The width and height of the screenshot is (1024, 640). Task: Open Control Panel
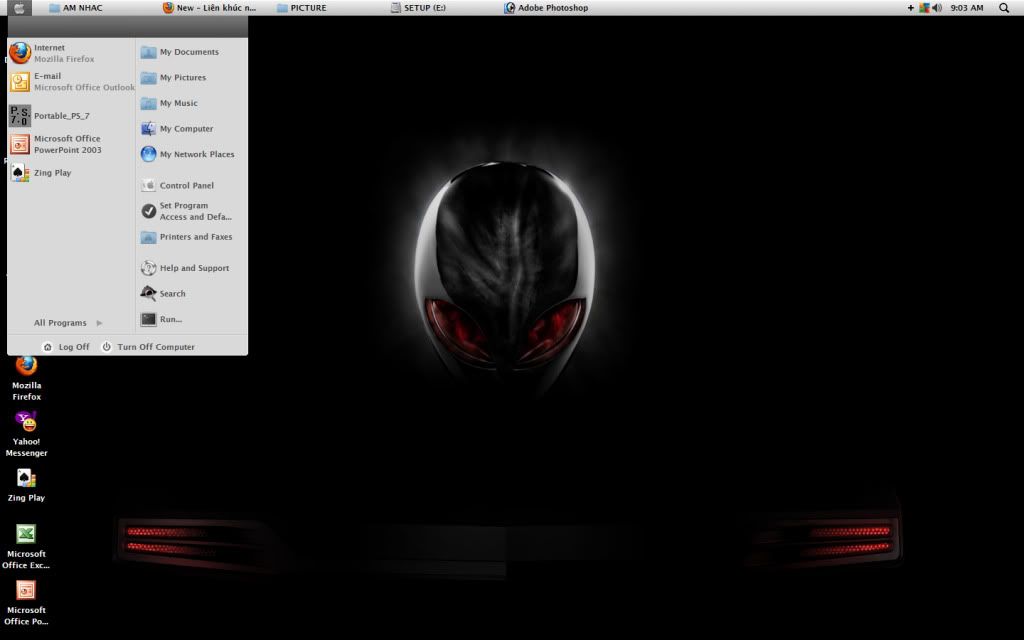(x=192, y=185)
